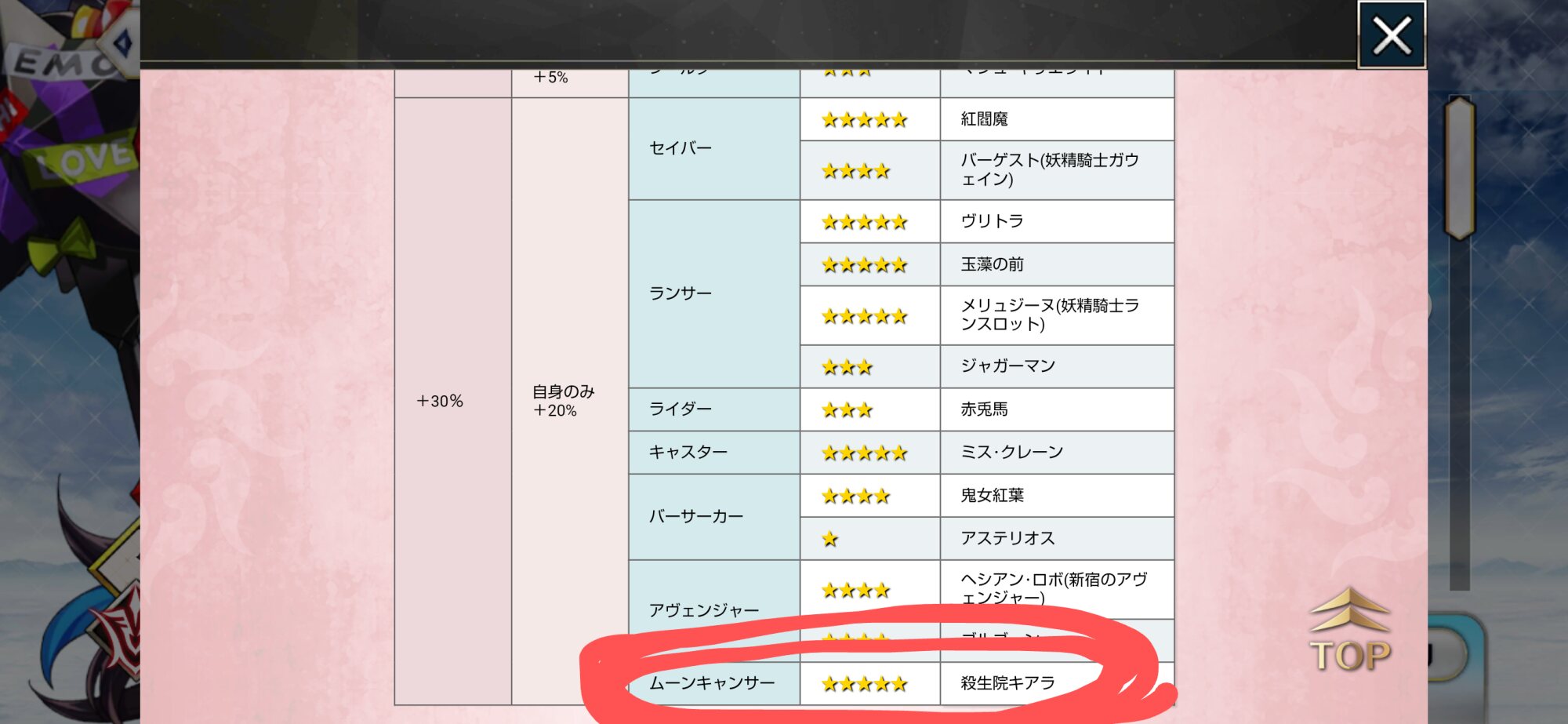Tap the five stars in the ミス･クレーン row

point(864,453)
